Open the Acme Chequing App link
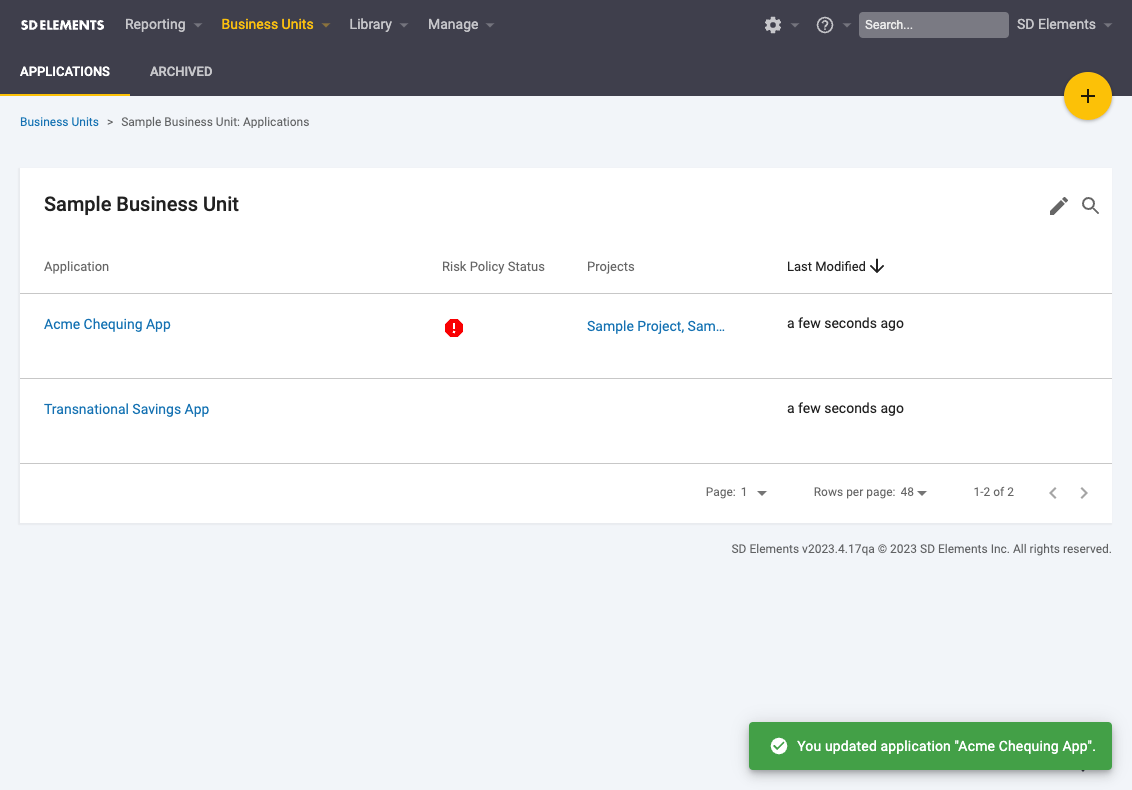This screenshot has width=1132, height=790. [x=107, y=324]
